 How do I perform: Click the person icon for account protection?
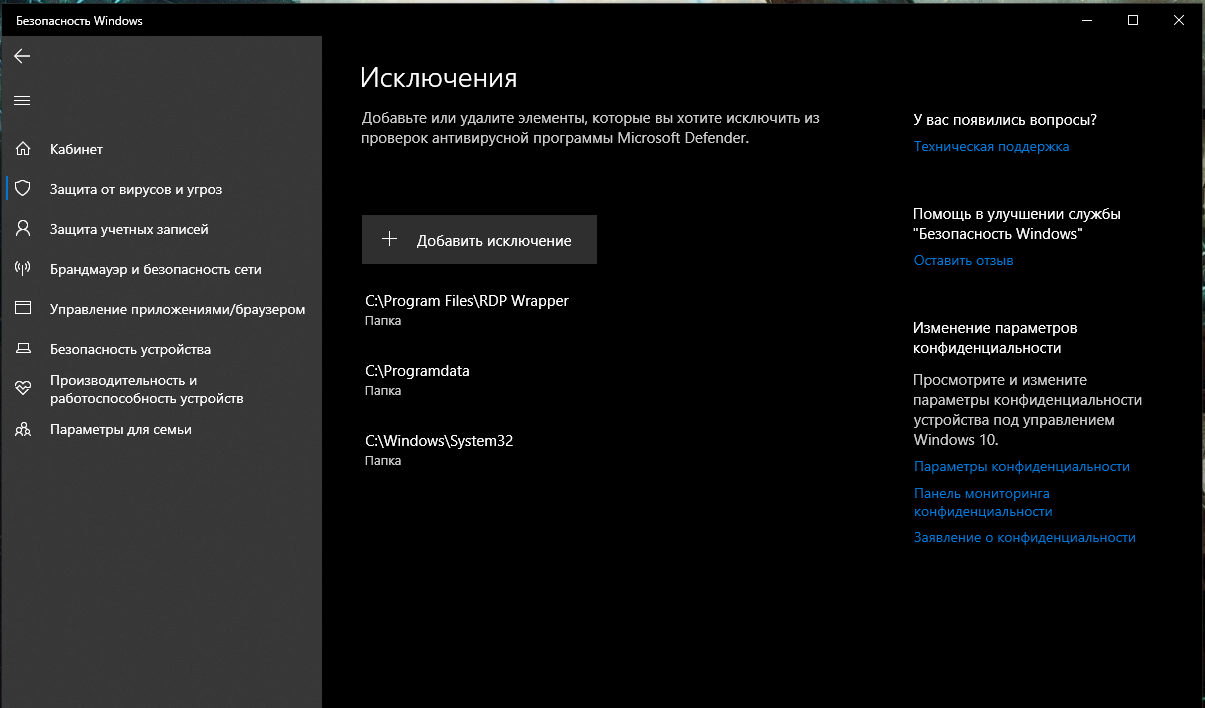(x=22, y=229)
